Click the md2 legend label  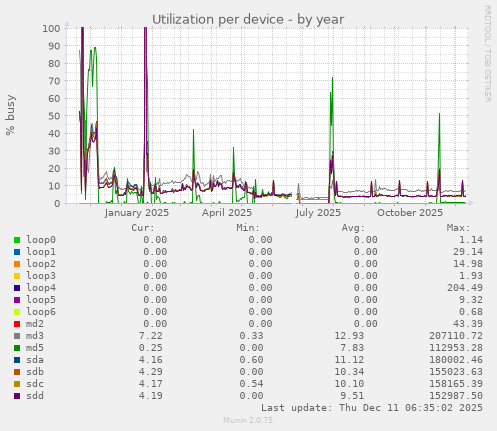pyautogui.click(x=35, y=324)
